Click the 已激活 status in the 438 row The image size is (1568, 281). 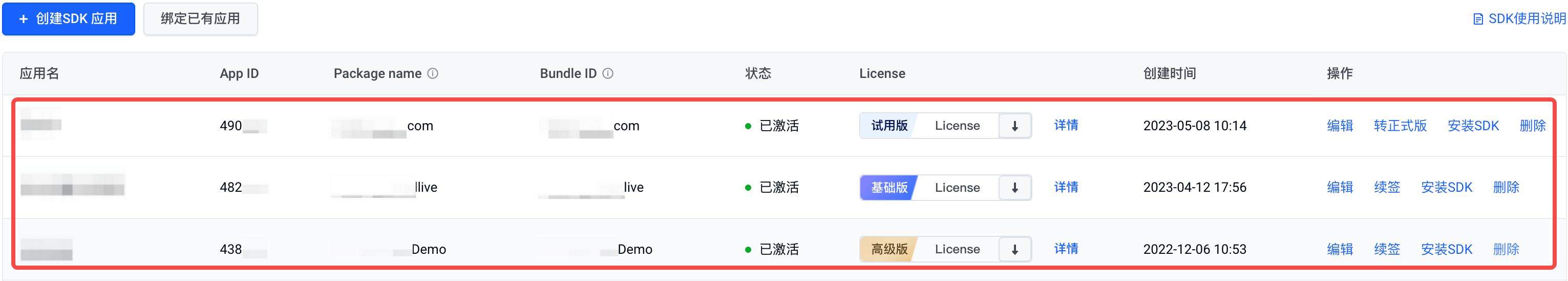tap(772, 249)
